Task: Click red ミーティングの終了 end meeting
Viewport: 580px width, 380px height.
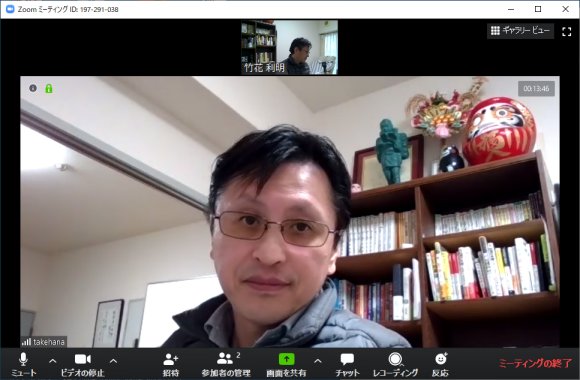Action: [x=535, y=363]
